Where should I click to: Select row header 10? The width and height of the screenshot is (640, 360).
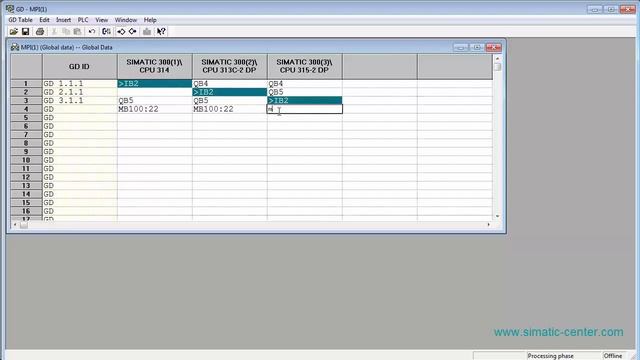(x=26, y=160)
